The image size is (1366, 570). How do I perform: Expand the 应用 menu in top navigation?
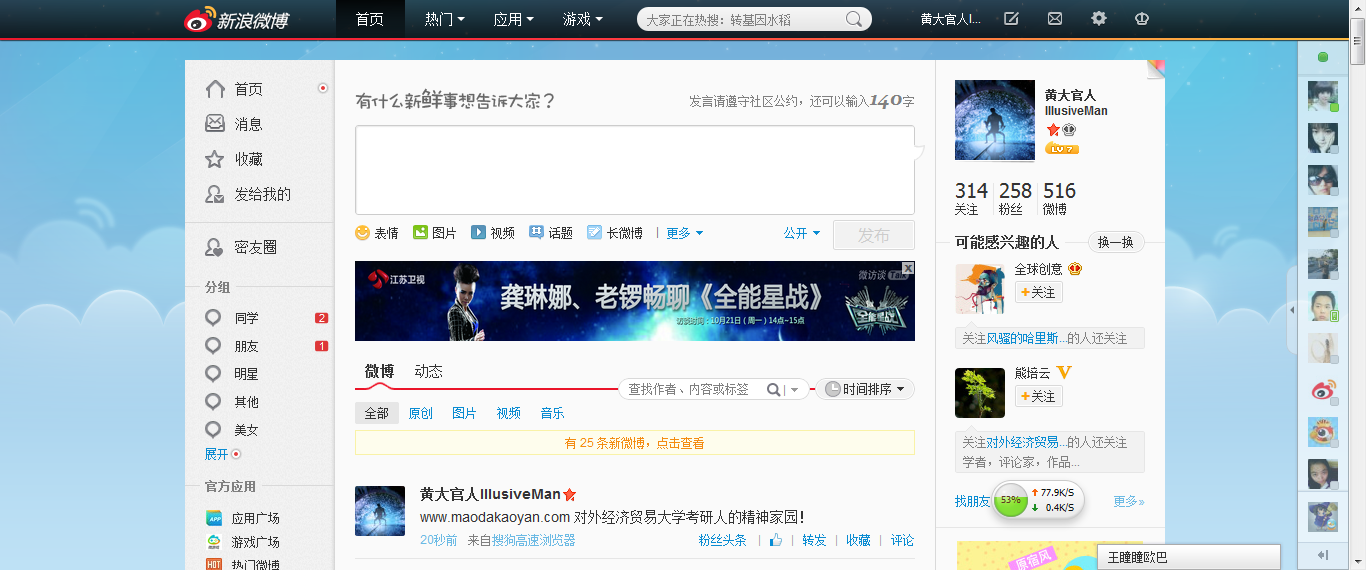pos(514,19)
